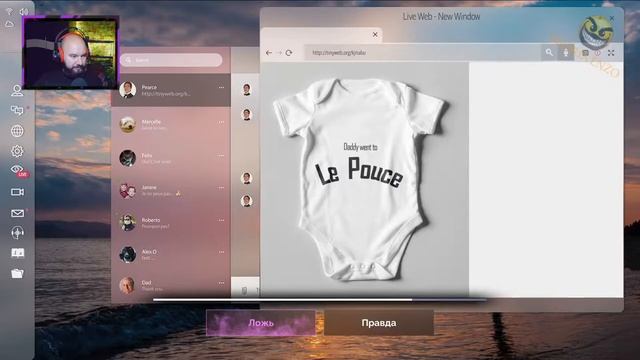Go forward in the Live Web browser

[x=279, y=53]
